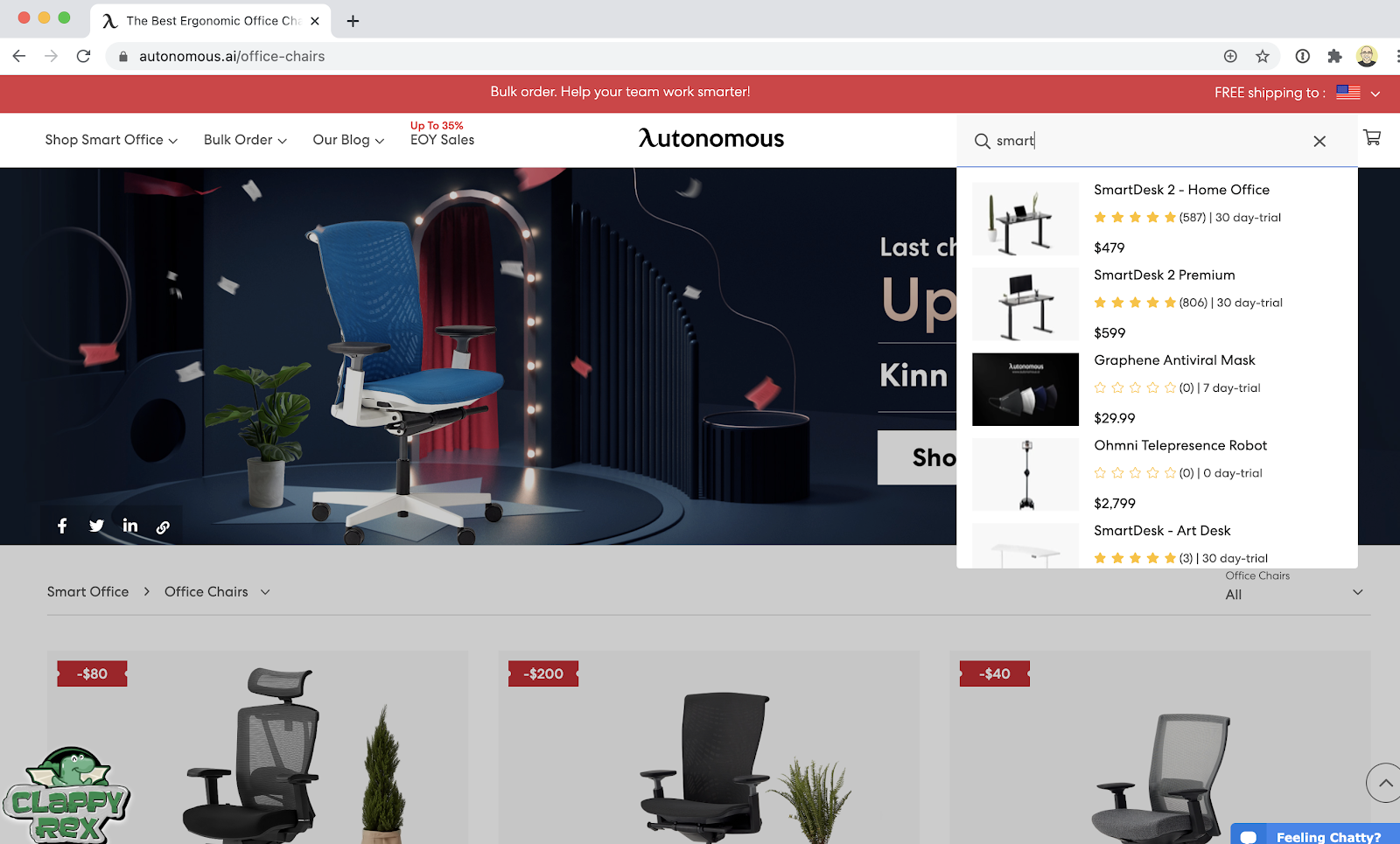Click the Graphene Antiviral Mask thumbnail
The image size is (1400, 844).
click(1025, 389)
